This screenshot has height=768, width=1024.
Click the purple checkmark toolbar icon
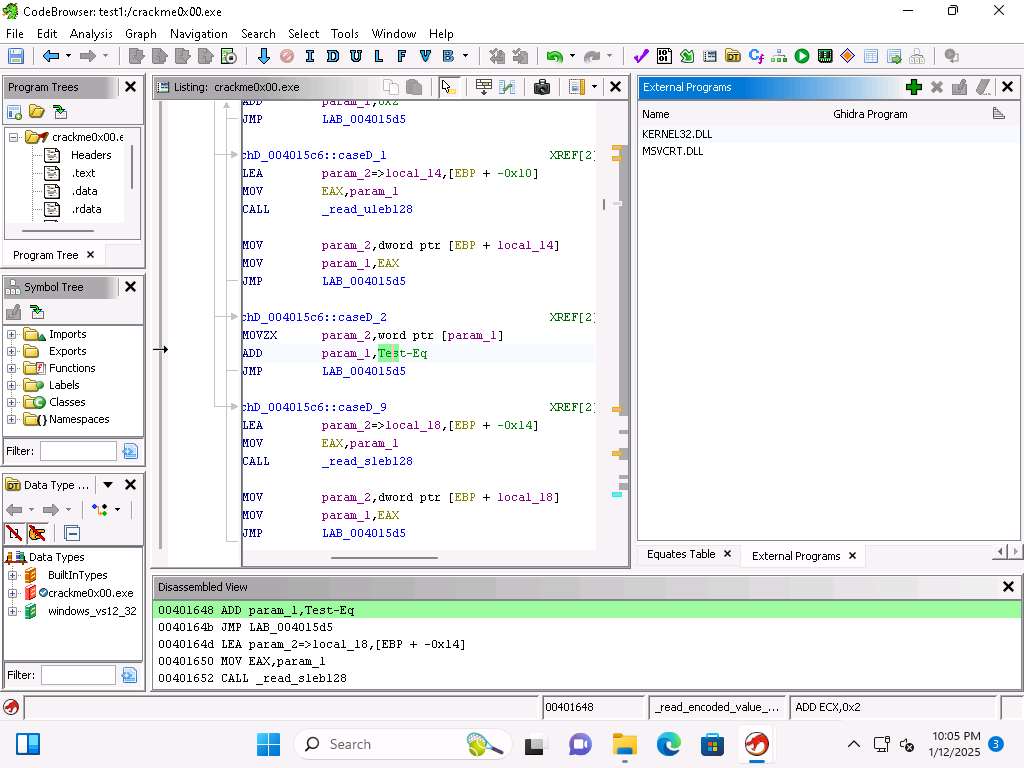tap(641, 57)
